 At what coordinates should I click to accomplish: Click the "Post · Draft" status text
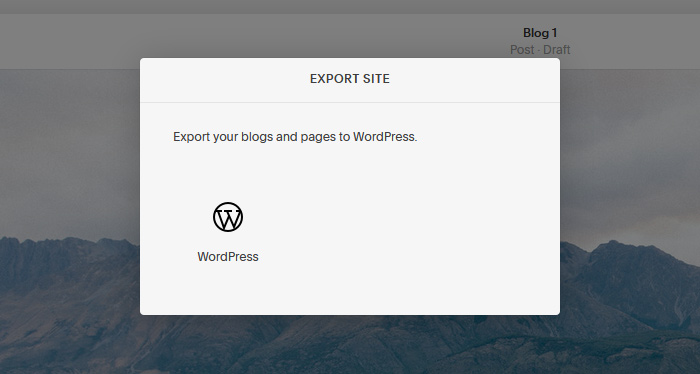(540, 50)
